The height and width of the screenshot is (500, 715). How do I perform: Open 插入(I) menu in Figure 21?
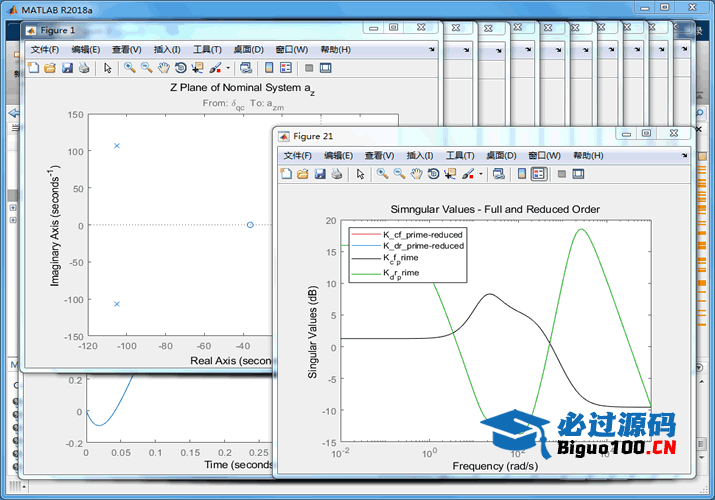click(x=420, y=155)
